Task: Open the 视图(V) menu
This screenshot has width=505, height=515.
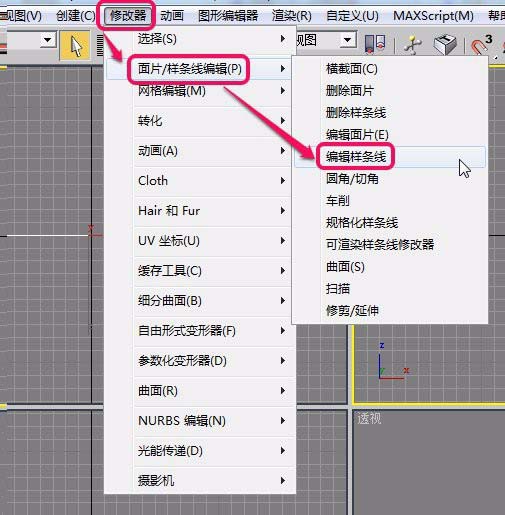Action: click(21, 16)
